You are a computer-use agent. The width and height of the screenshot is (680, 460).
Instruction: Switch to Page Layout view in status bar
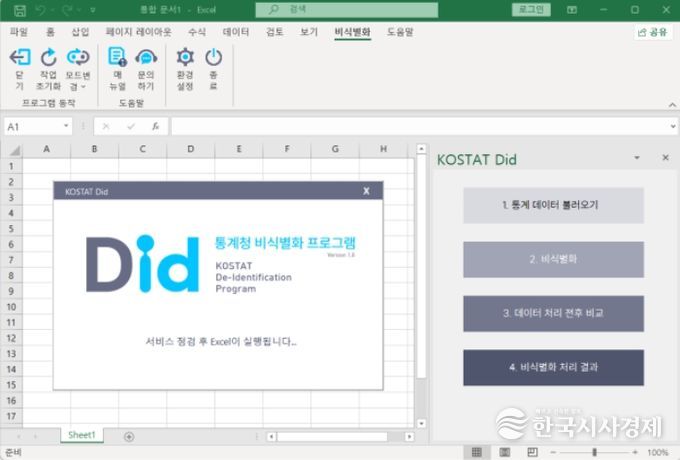(x=502, y=452)
